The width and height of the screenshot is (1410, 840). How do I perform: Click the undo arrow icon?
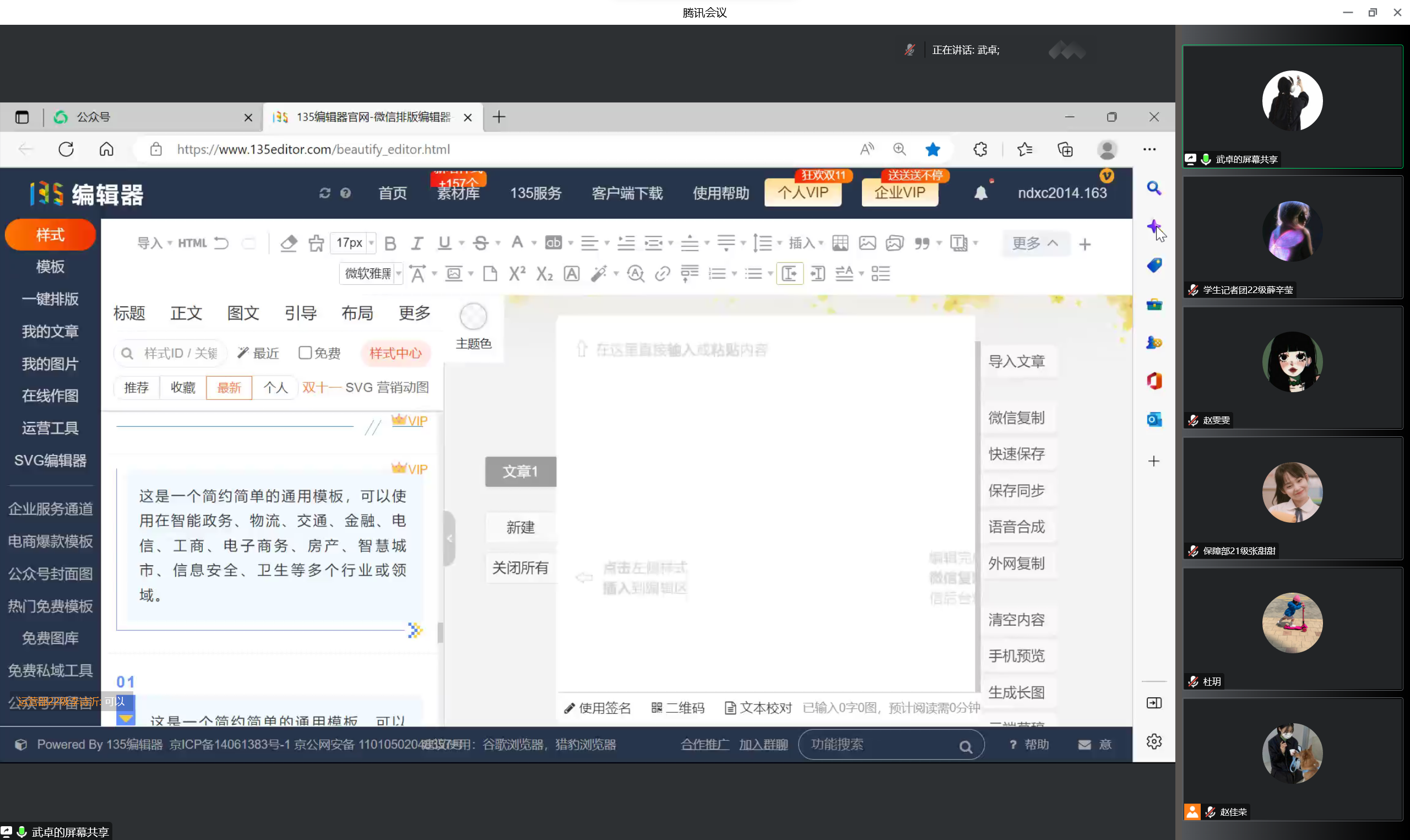(x=221, y=243)
